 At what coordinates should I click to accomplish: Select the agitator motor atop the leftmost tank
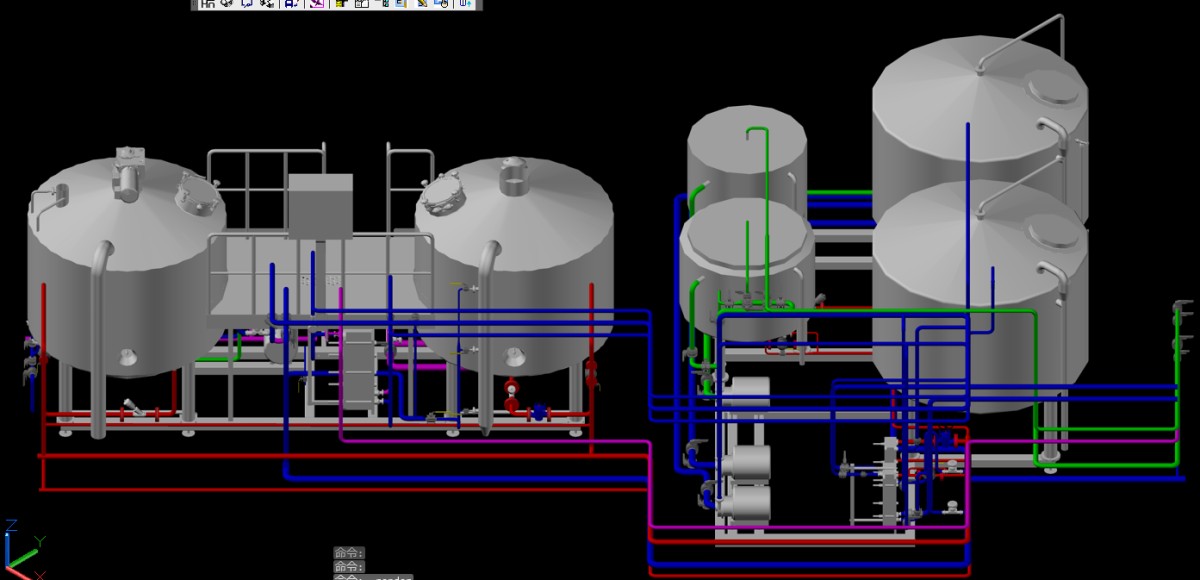point(130,177)
